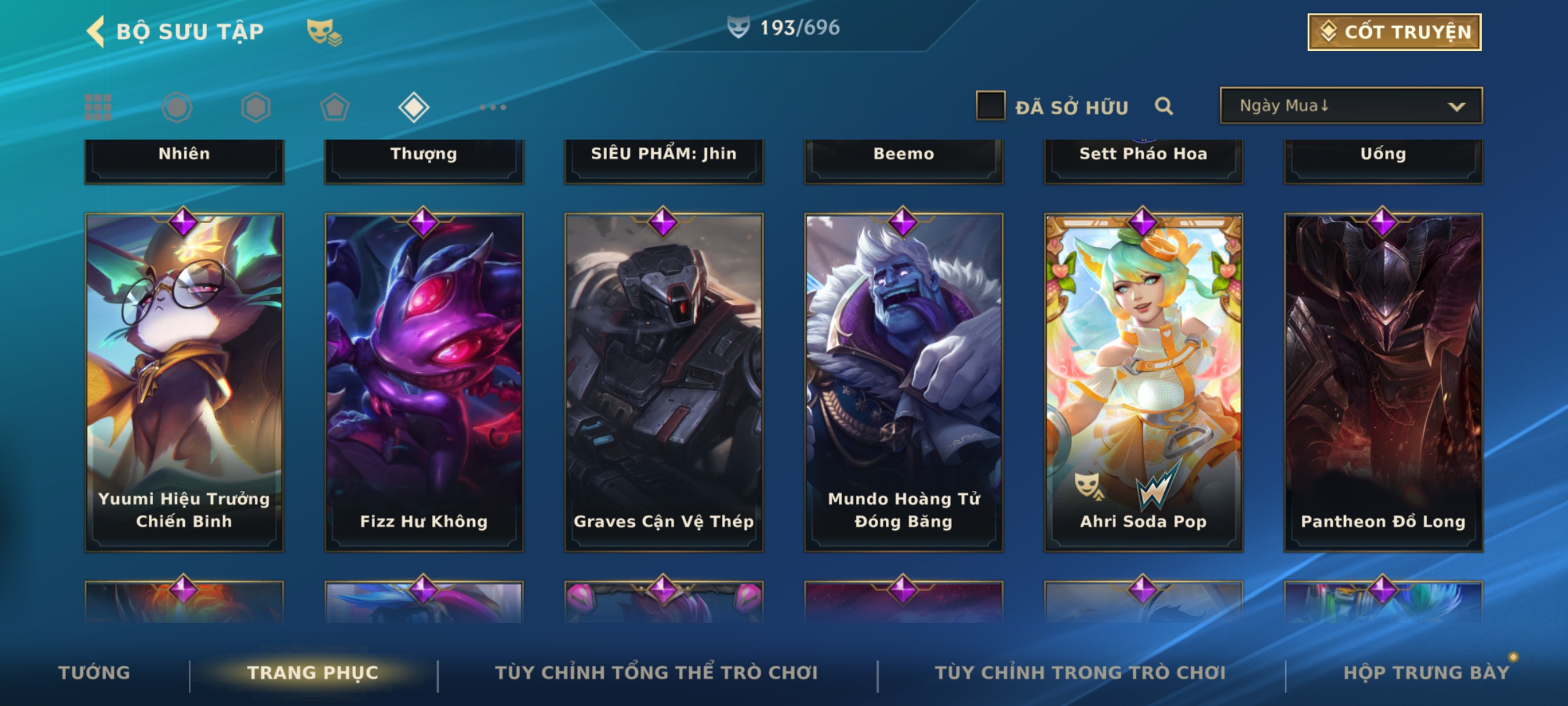Viewport: 1568px width, 706px height.
Task: Open the Ngày Mua sort dropdown
Action: click(1351, 105)
